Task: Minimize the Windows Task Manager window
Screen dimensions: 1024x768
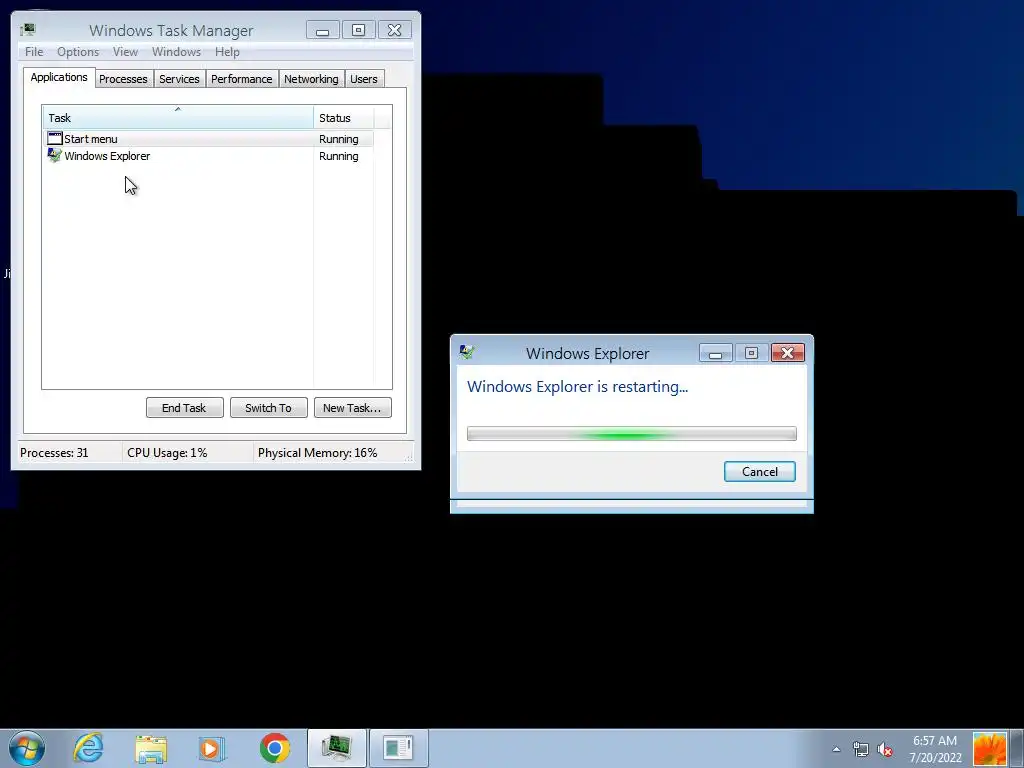Action: 323,30
